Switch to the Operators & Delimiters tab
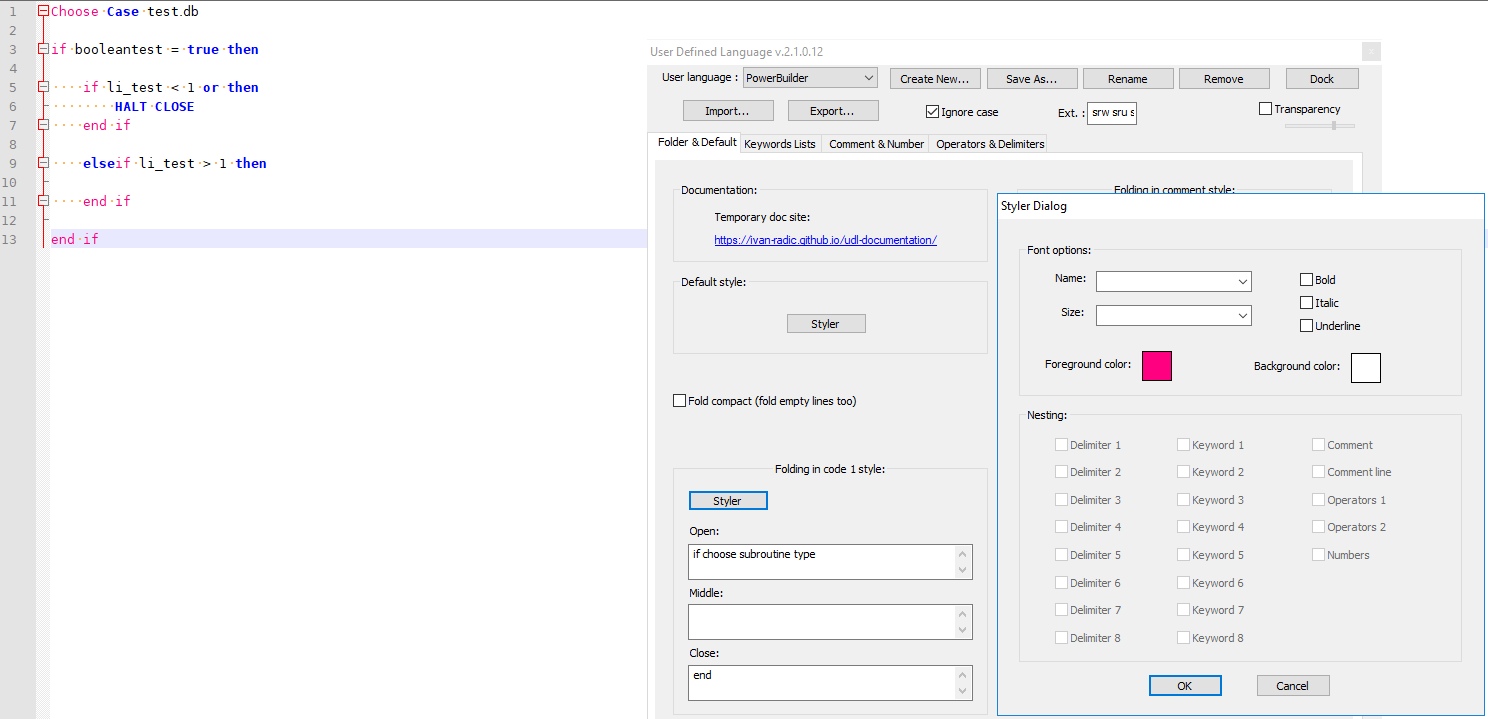Viewport: 1488px width, 719px height. pyautogui.click(x=988, y=143)
